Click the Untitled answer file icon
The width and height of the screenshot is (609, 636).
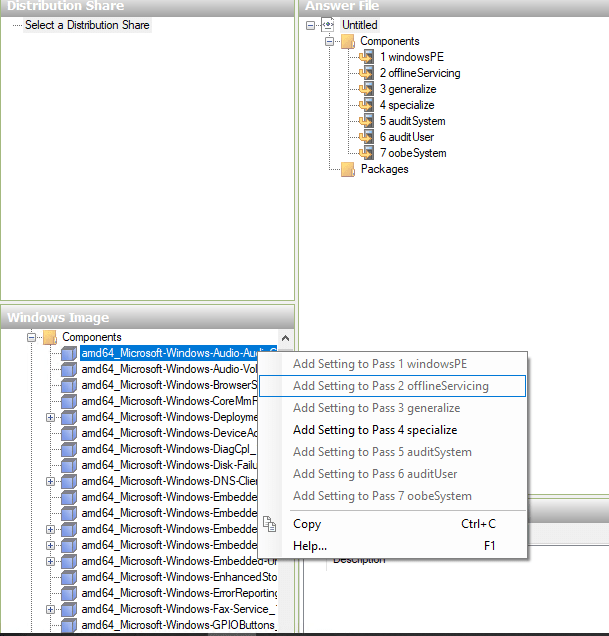(328, 25)
